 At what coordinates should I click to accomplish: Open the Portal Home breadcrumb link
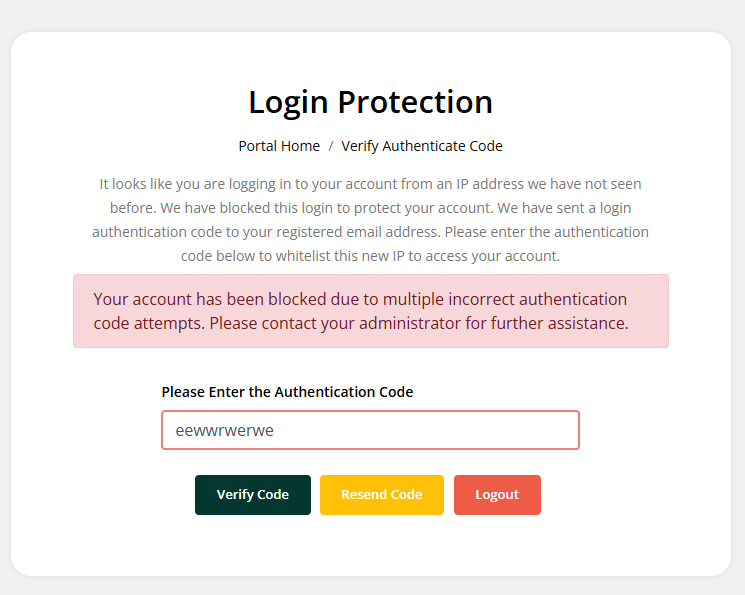279,146
